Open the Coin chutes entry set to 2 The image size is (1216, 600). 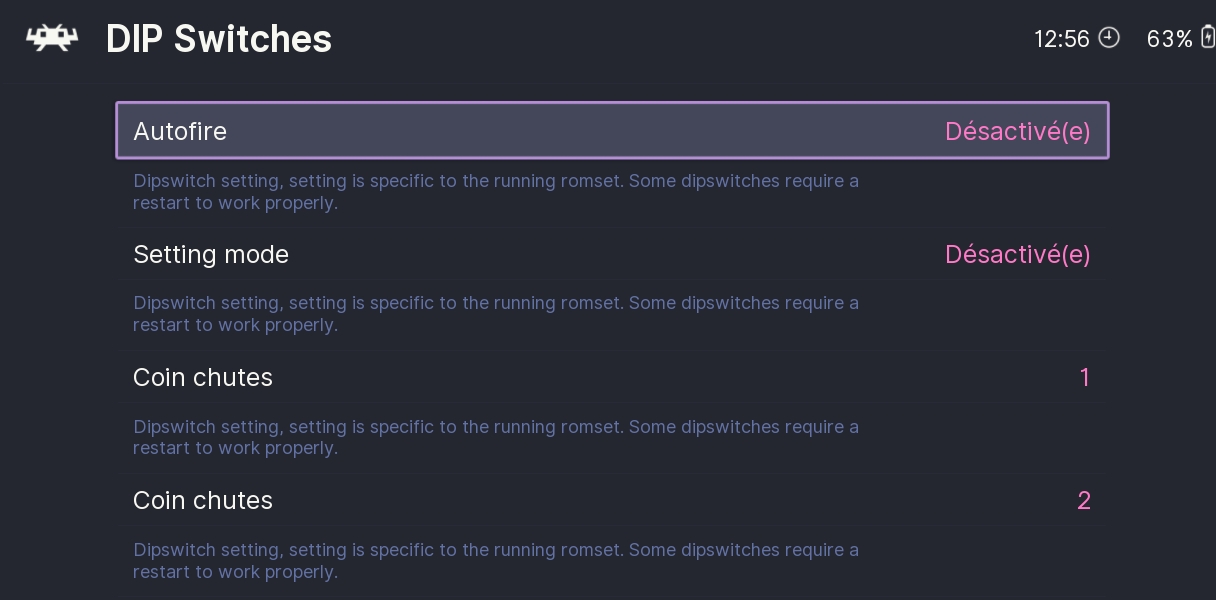(203, 501)
